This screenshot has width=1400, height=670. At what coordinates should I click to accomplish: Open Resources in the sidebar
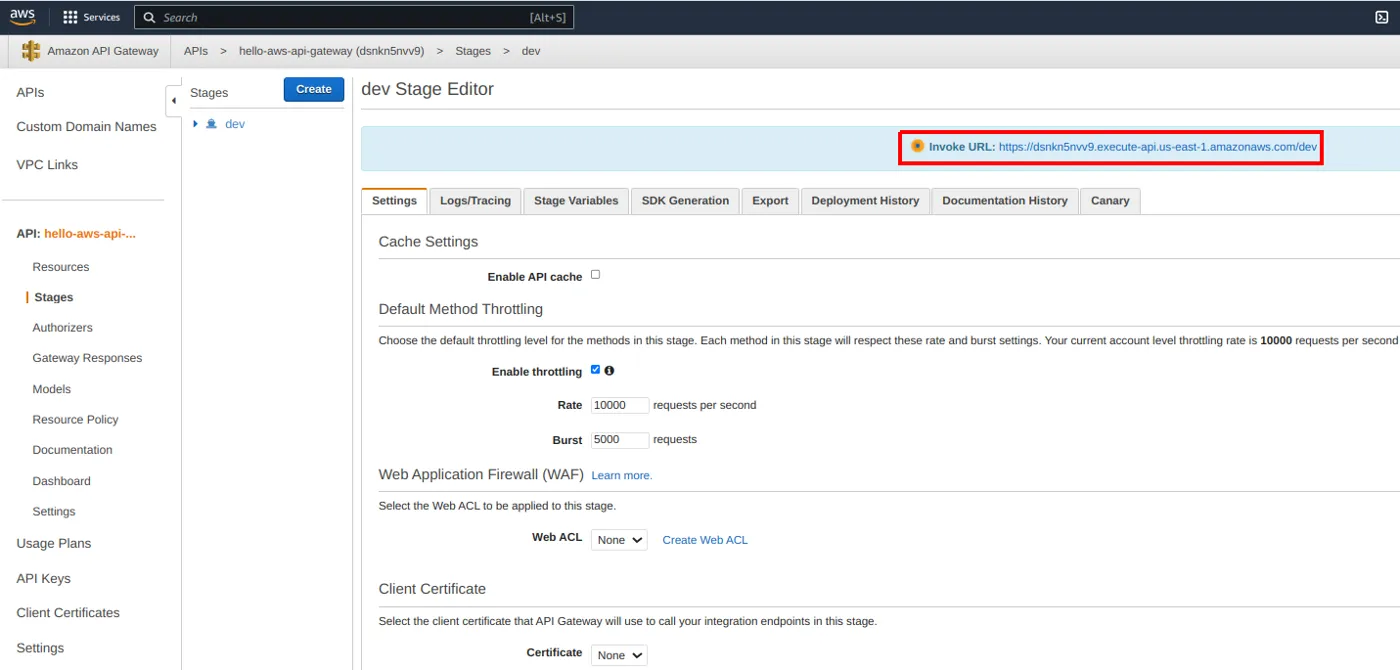[61, 267]
